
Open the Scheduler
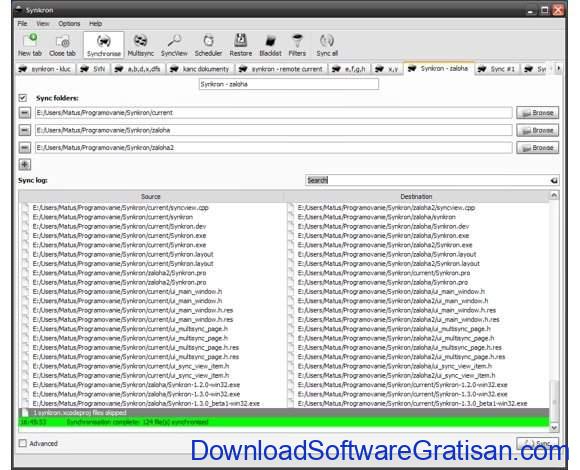[x=208, y=45]
